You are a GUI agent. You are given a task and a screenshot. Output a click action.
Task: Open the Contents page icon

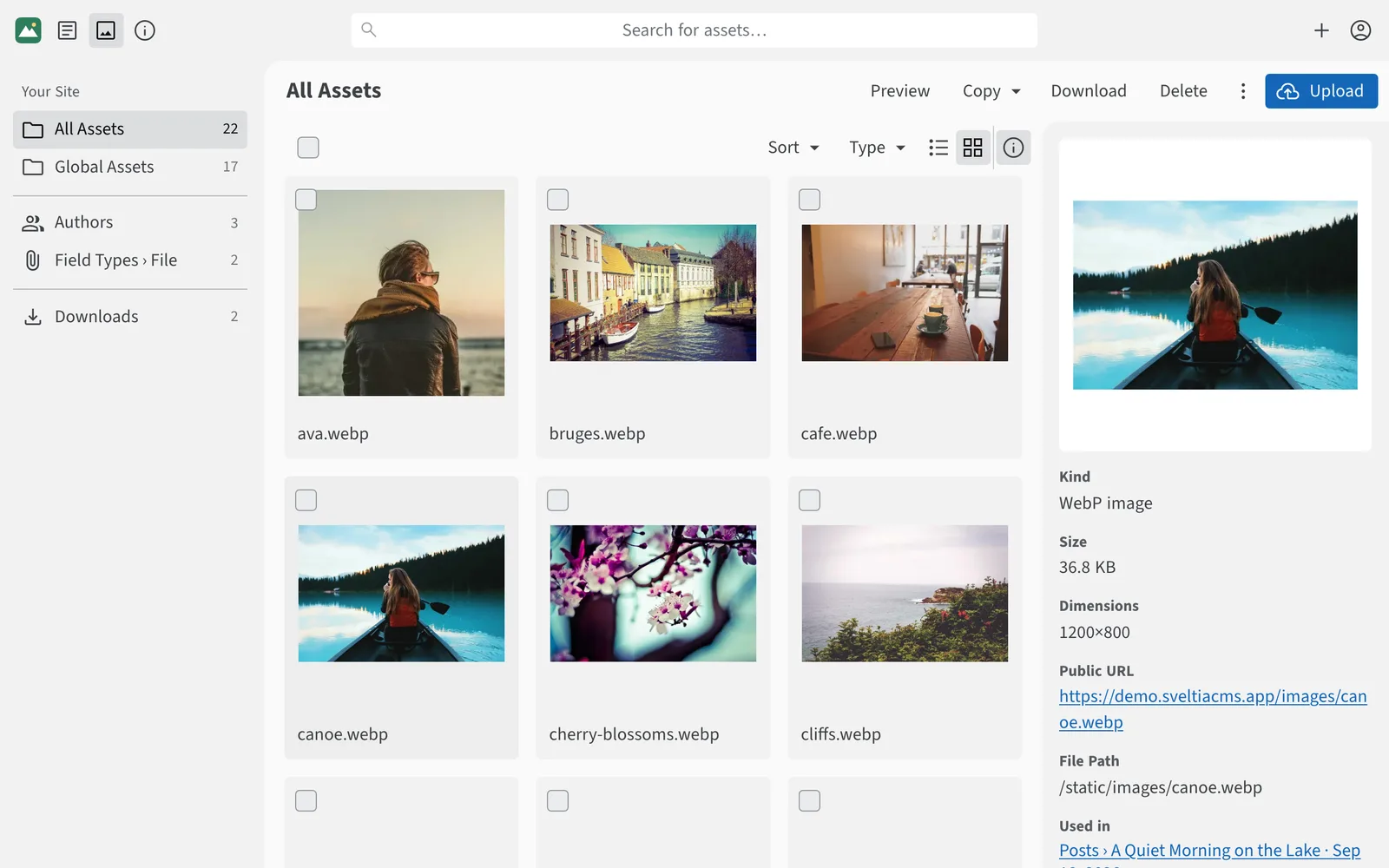click(67, 30)
